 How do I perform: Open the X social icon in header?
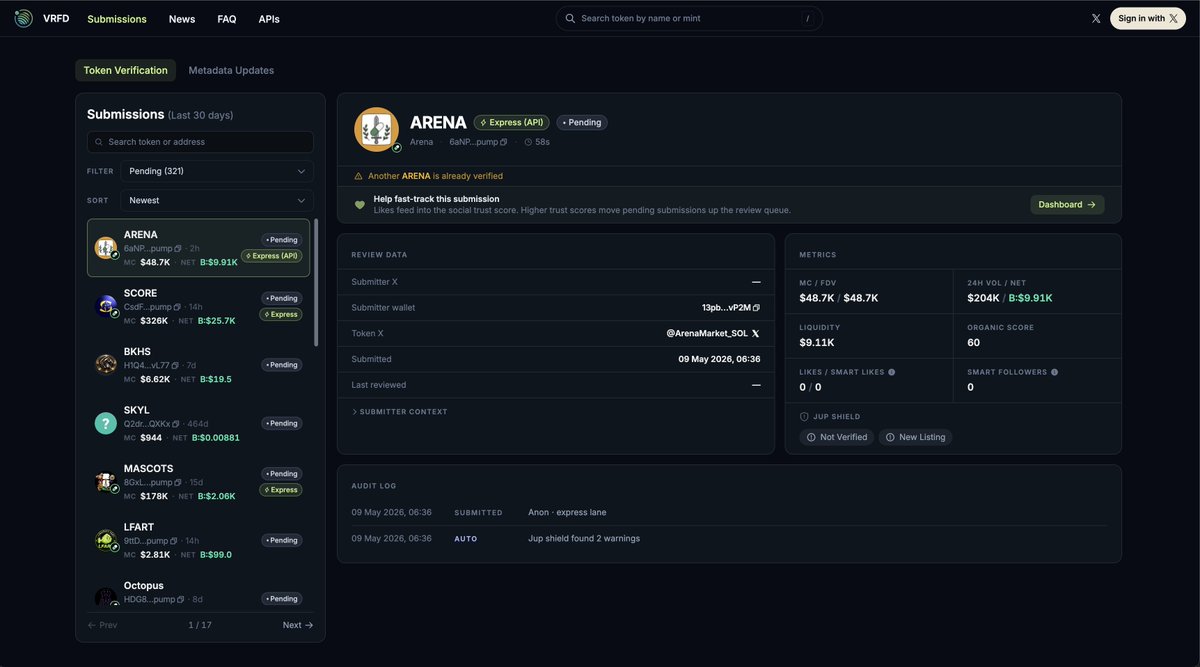1096,18
